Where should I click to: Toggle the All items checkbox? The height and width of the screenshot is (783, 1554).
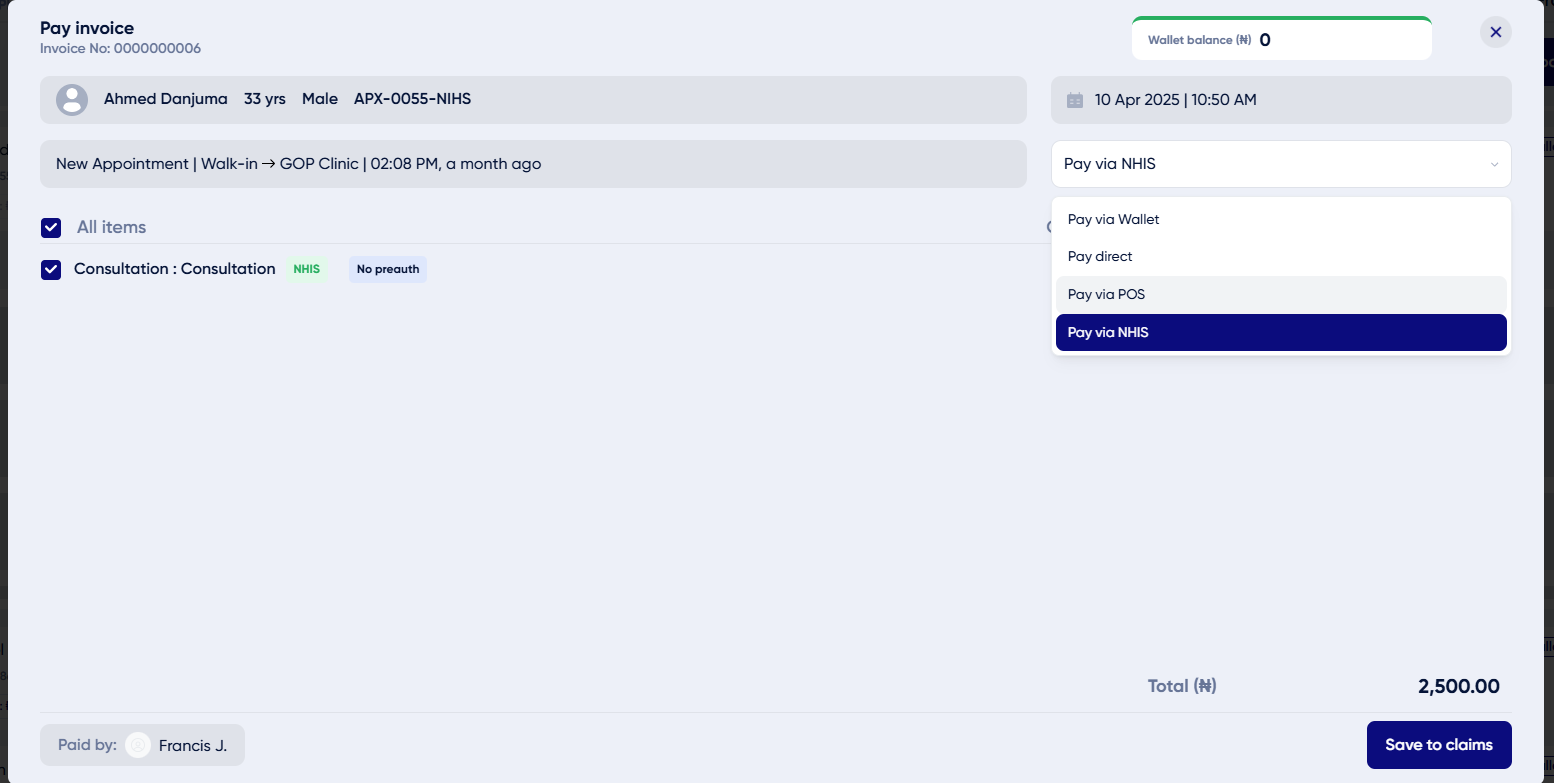(x=51, y=228)
